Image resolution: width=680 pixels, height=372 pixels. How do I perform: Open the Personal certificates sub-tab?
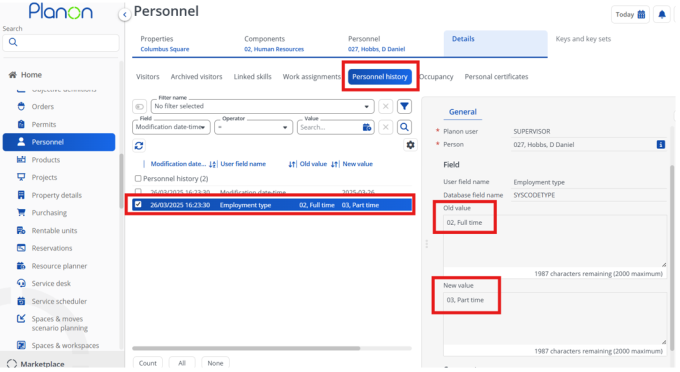point(496,77)
